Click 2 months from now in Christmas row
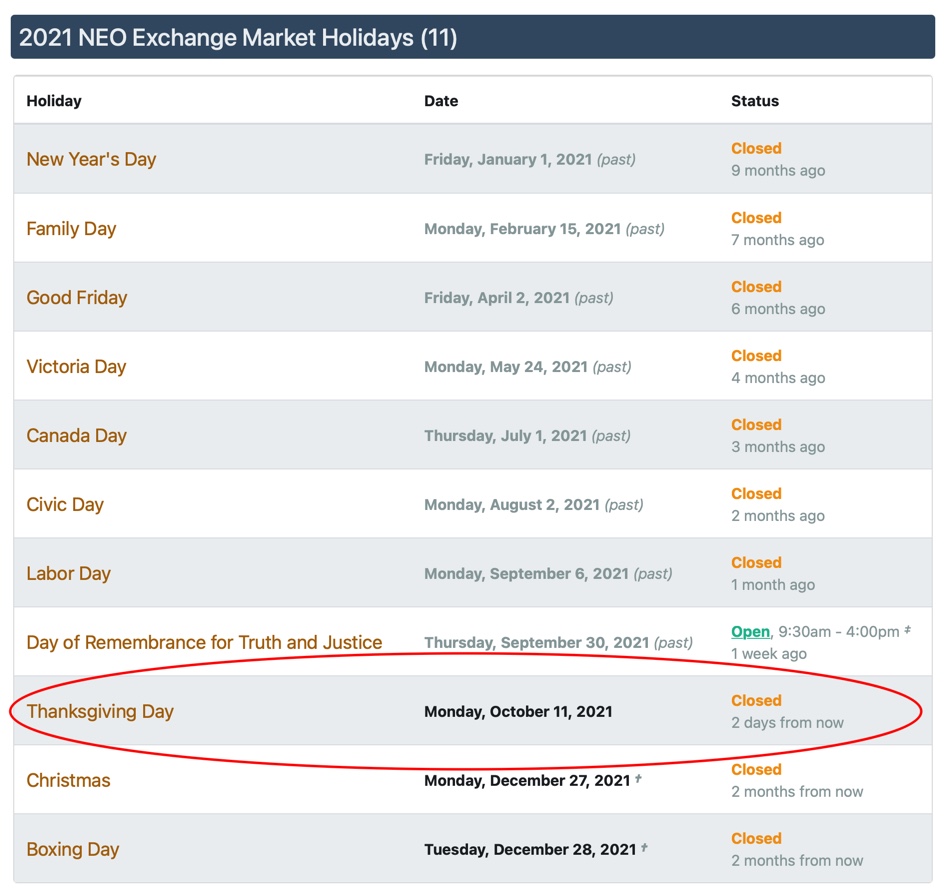Viewport: 951px width, 892px height. [x=797, y=792]
